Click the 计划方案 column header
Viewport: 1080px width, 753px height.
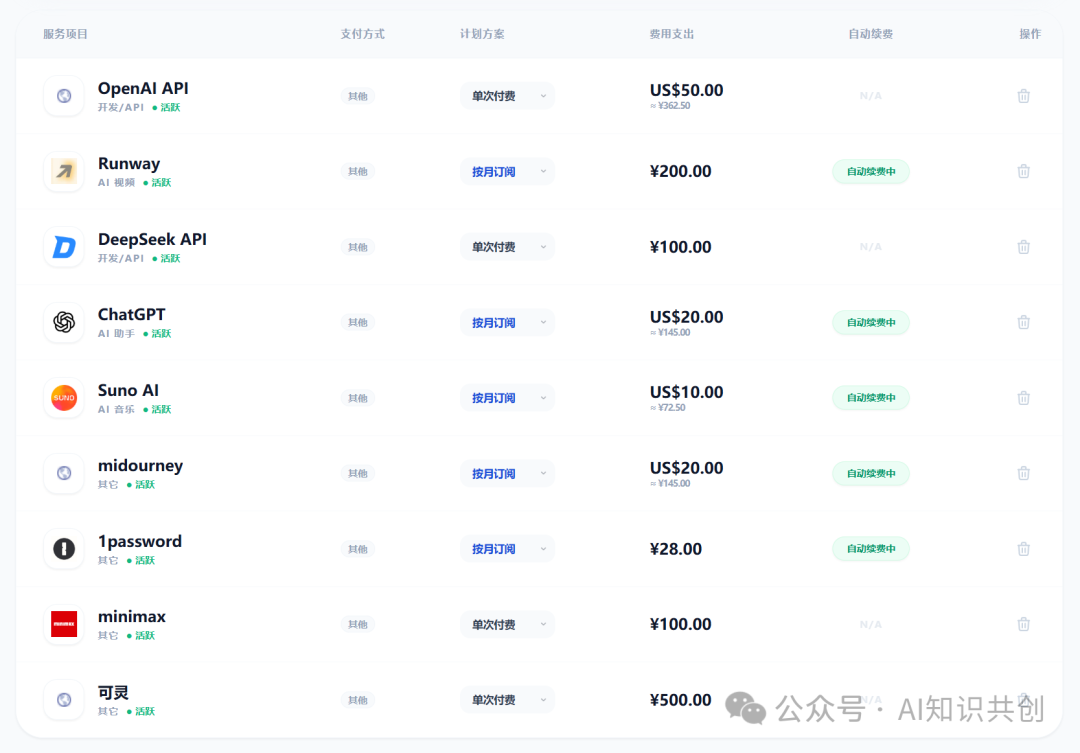click(x=482, y=34)
